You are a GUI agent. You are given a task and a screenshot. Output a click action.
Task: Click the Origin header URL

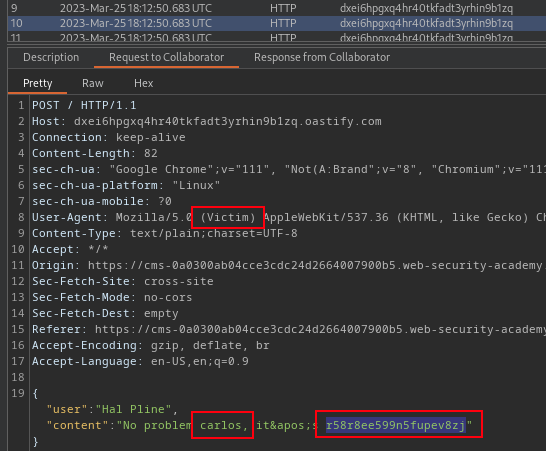(317, 266)
